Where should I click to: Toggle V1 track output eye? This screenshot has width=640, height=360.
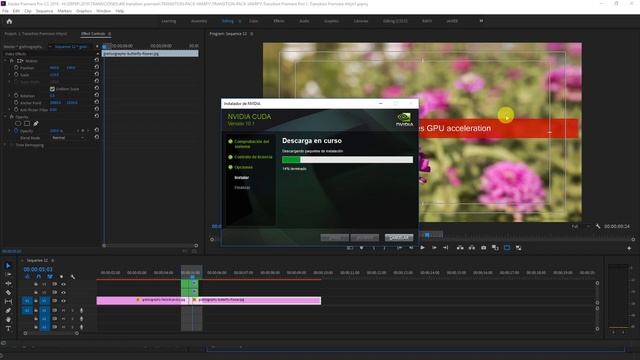tap(63, 301)
